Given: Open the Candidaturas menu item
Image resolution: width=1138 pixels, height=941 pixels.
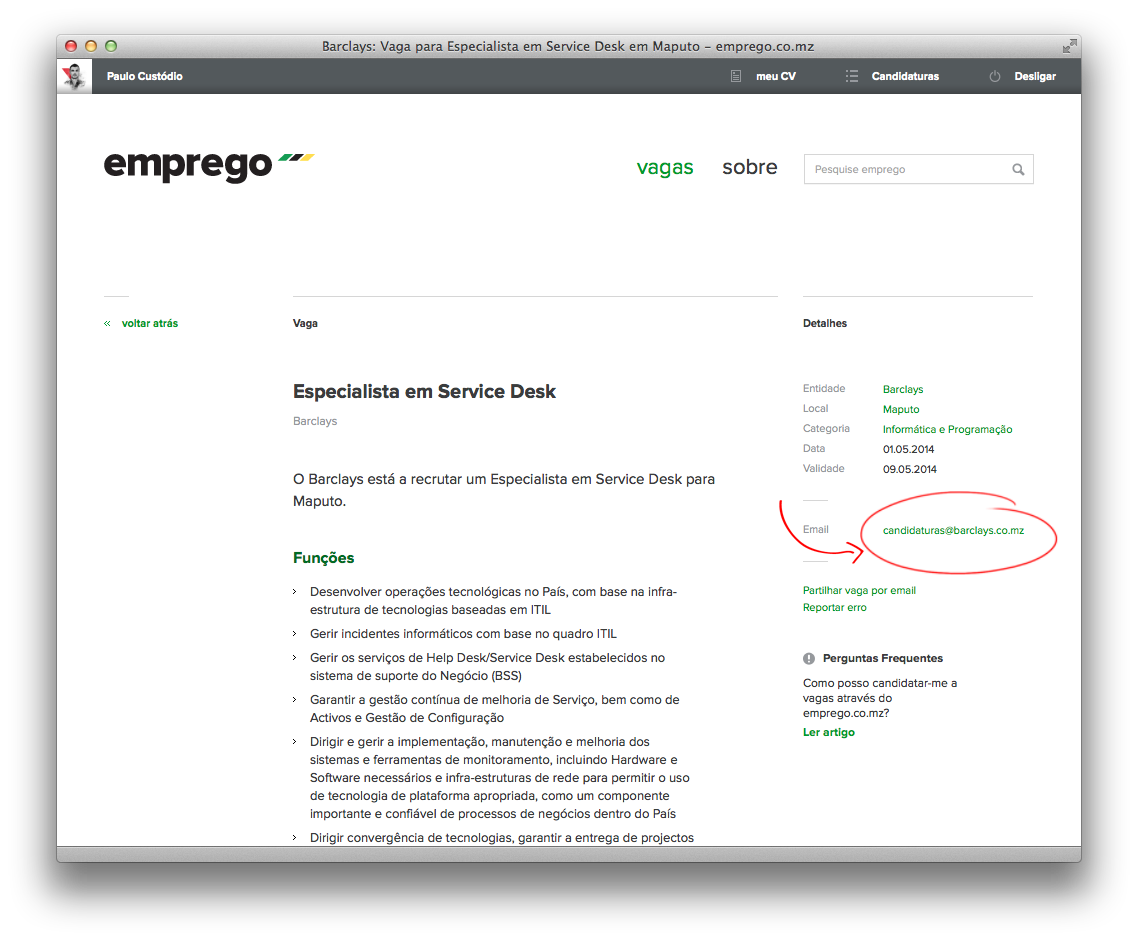Looking at the screenshot, I should [x=905, y=76].
